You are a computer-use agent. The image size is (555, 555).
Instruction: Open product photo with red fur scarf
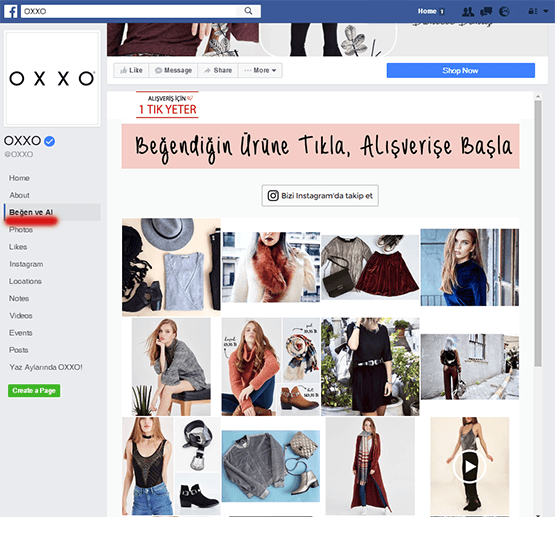271,267
